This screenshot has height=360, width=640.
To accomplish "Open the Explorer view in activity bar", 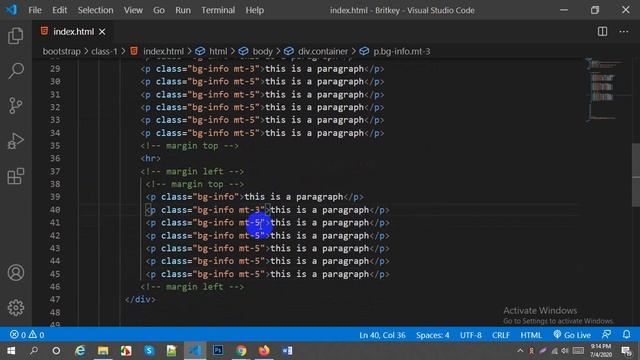I will (16, 36).
